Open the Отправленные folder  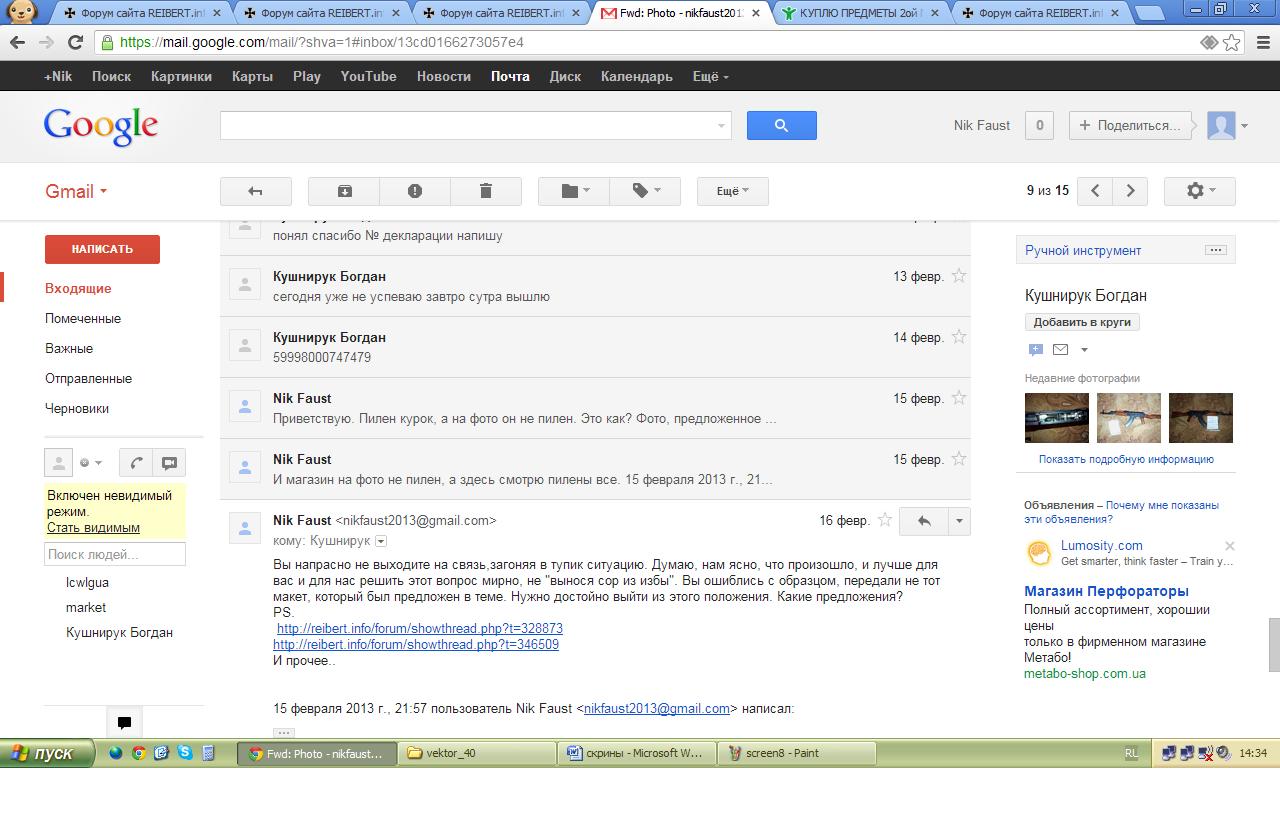[88, 378]
